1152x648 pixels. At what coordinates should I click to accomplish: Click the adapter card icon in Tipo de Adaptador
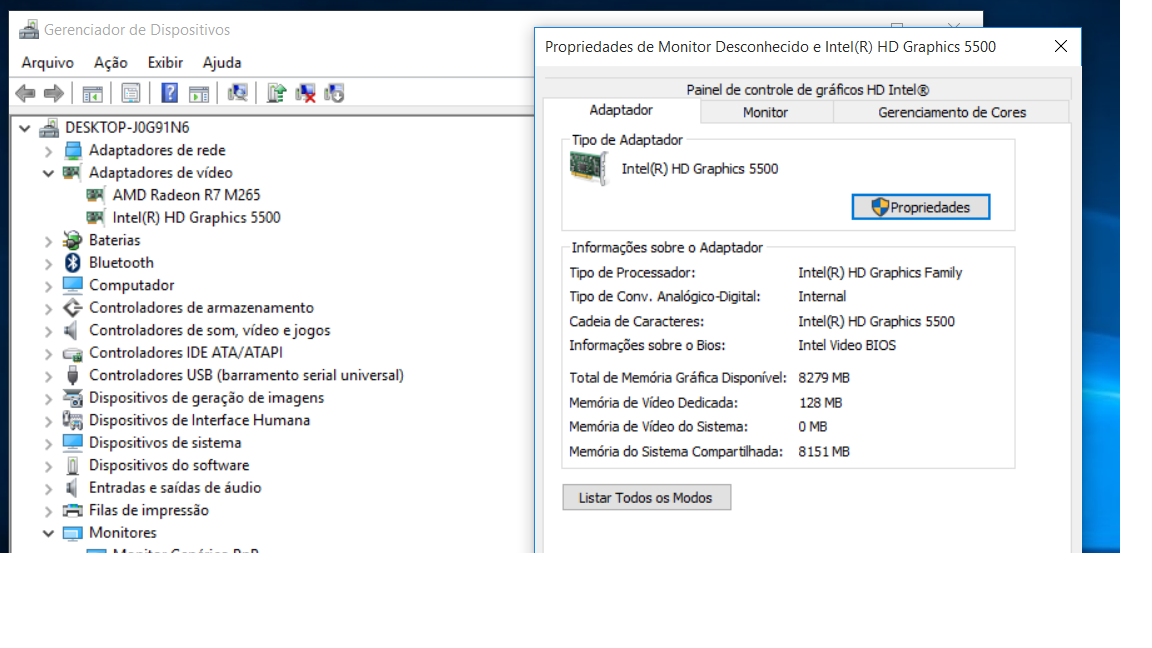click(588, 168)
